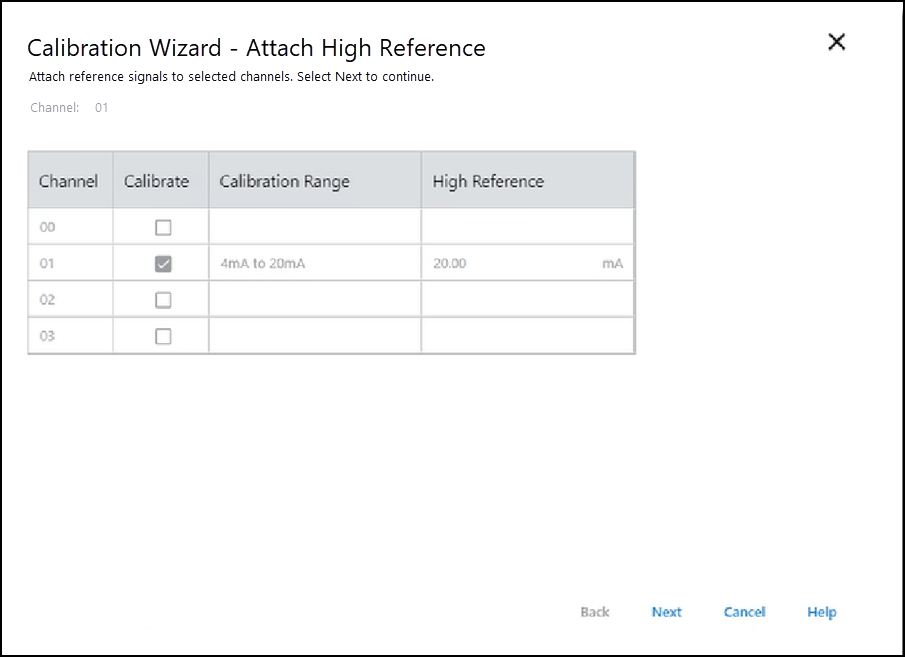Uncheck the Calibrate checkbox for channel 01
The width and height of the screenshot is (905, 657).
[163, 264]
